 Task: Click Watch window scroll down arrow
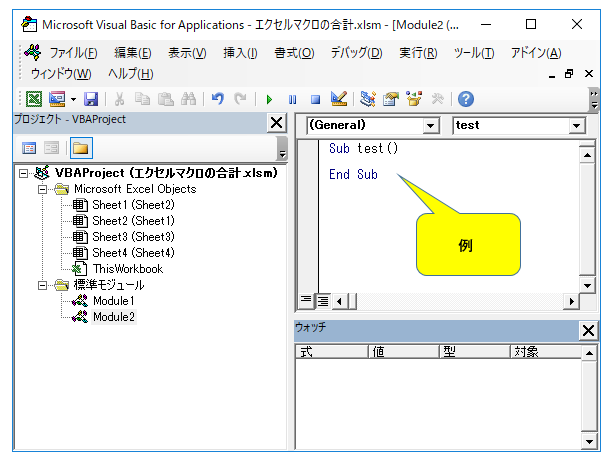pyautogui.click(x=589, y=441)
